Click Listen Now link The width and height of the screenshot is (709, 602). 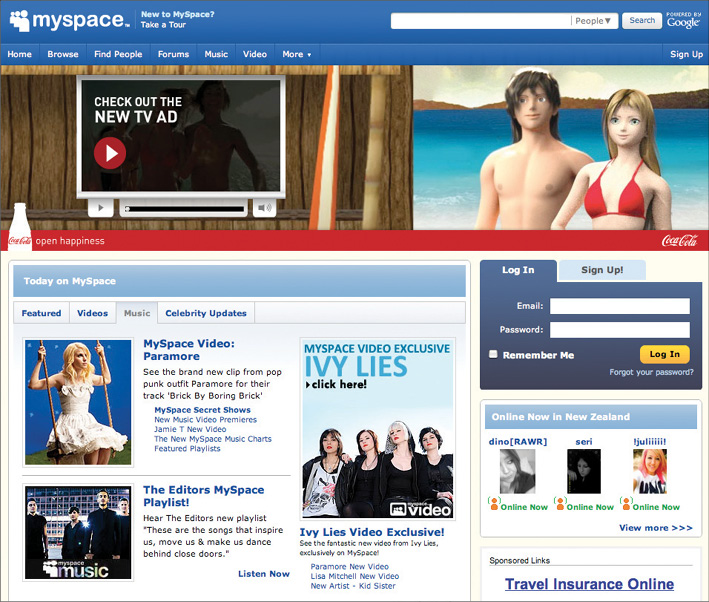click(x=264, y=574)
